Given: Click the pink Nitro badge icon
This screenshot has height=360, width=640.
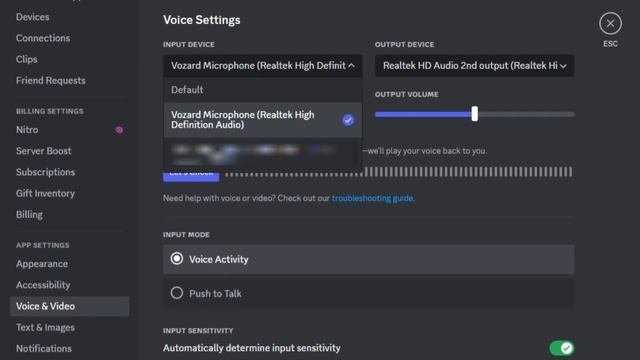Looking at the screenshot, I should 119,130.
